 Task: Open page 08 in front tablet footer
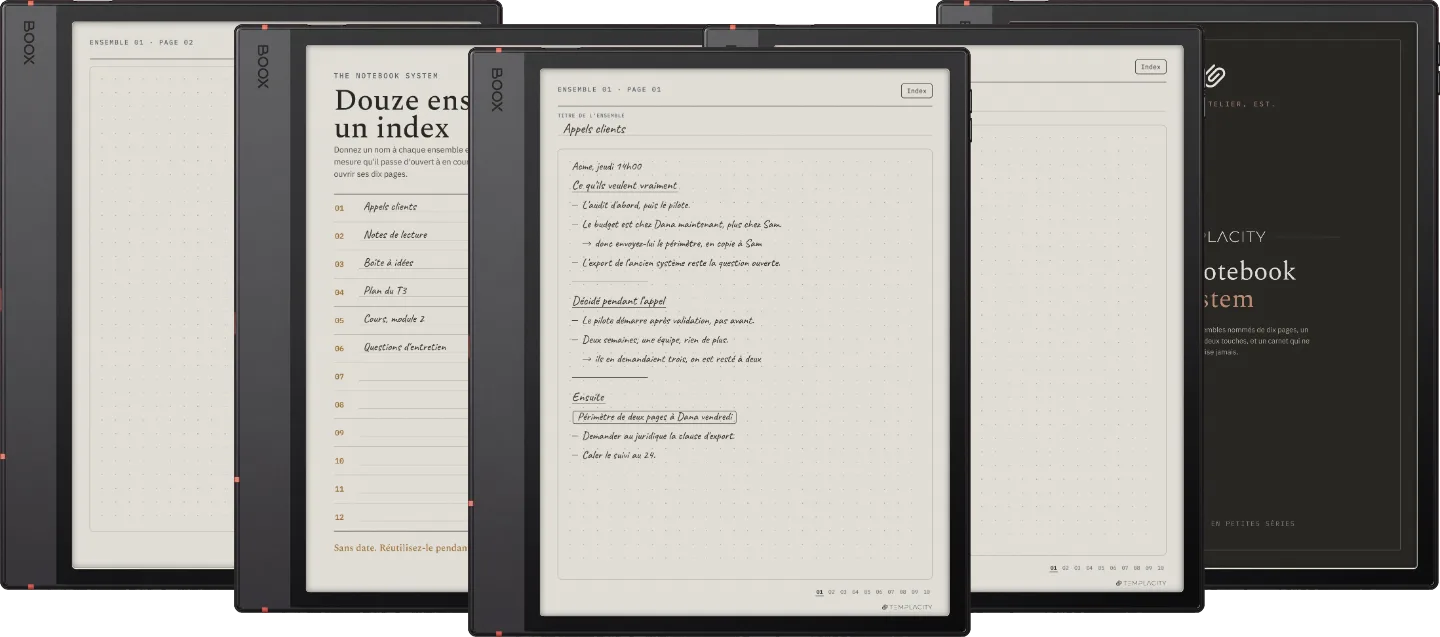(x=902, y=592)
